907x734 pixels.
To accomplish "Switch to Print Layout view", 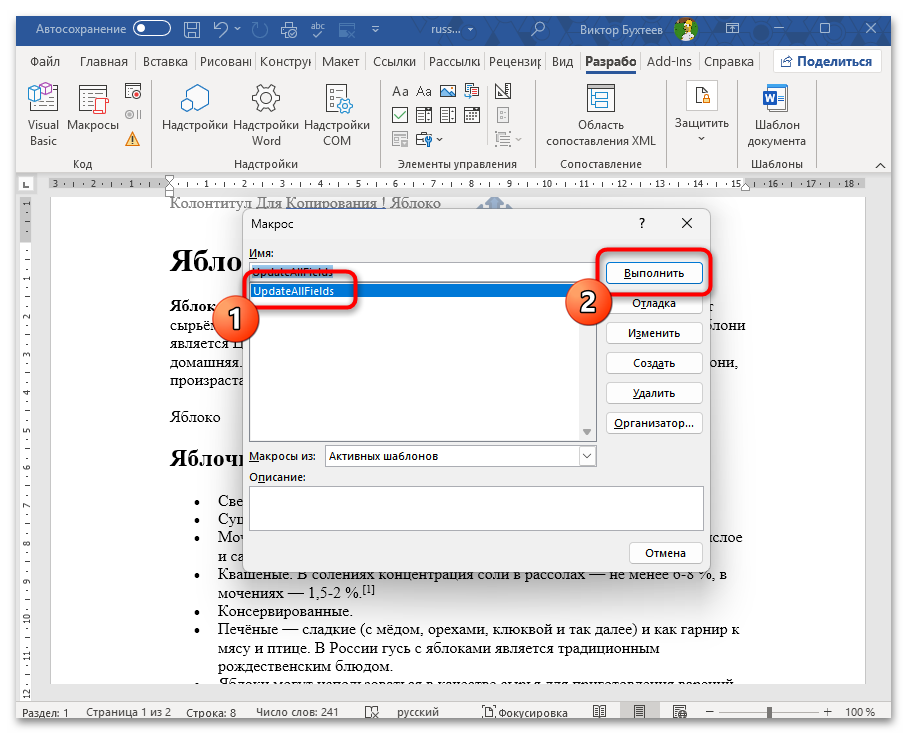I will [x=639, y=712].
